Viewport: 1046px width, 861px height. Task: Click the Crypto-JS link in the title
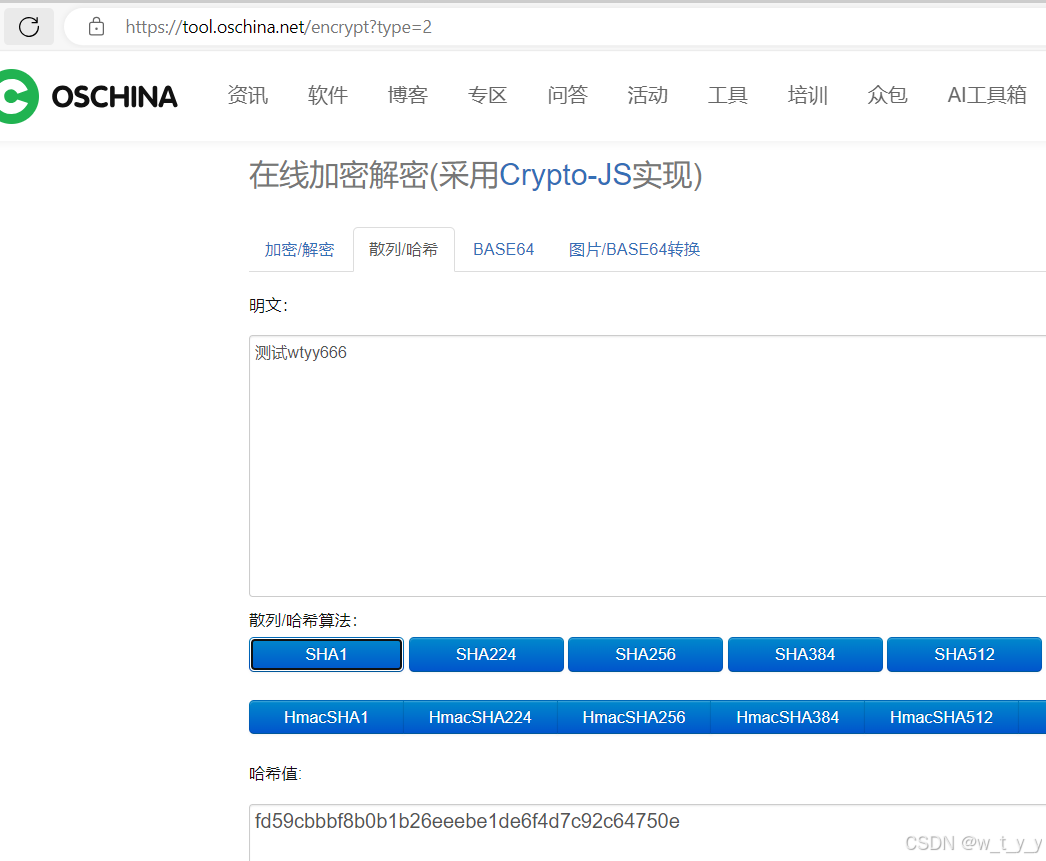[x=567, y=175]
